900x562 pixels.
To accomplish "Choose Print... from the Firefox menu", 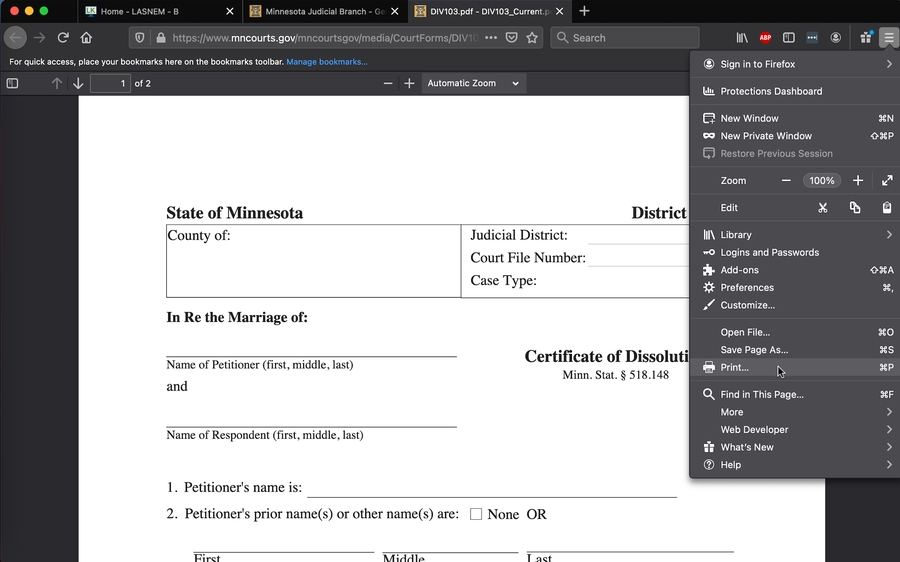I will (735, 368).
